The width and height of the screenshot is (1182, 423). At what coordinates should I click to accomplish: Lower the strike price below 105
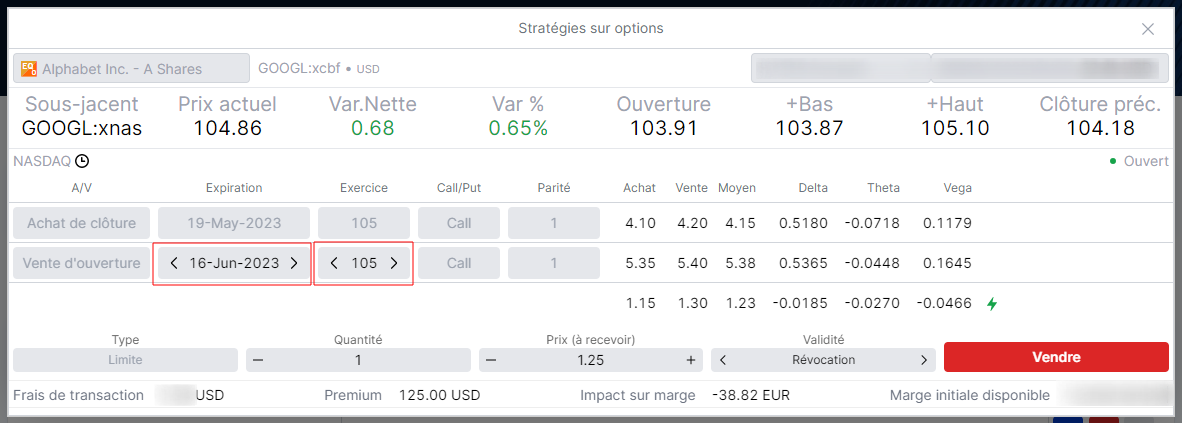(334, 263)
